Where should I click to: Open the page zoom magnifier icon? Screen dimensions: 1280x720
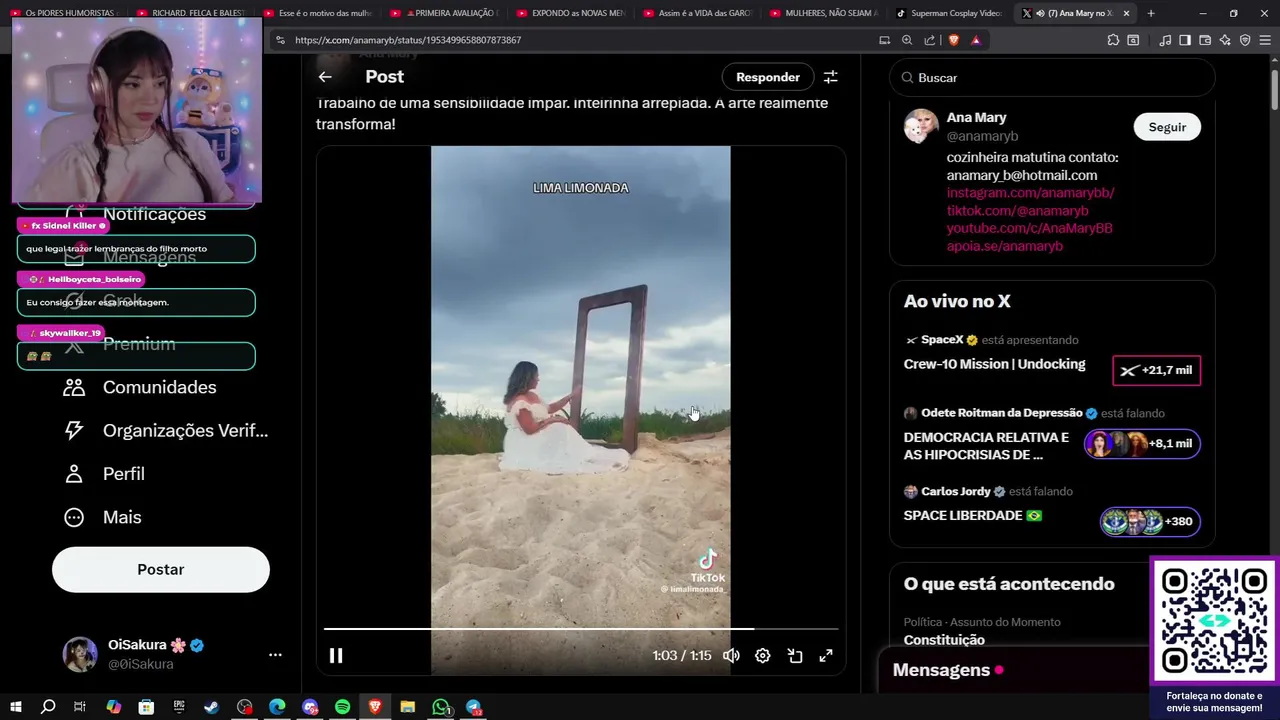pos(907,40)
